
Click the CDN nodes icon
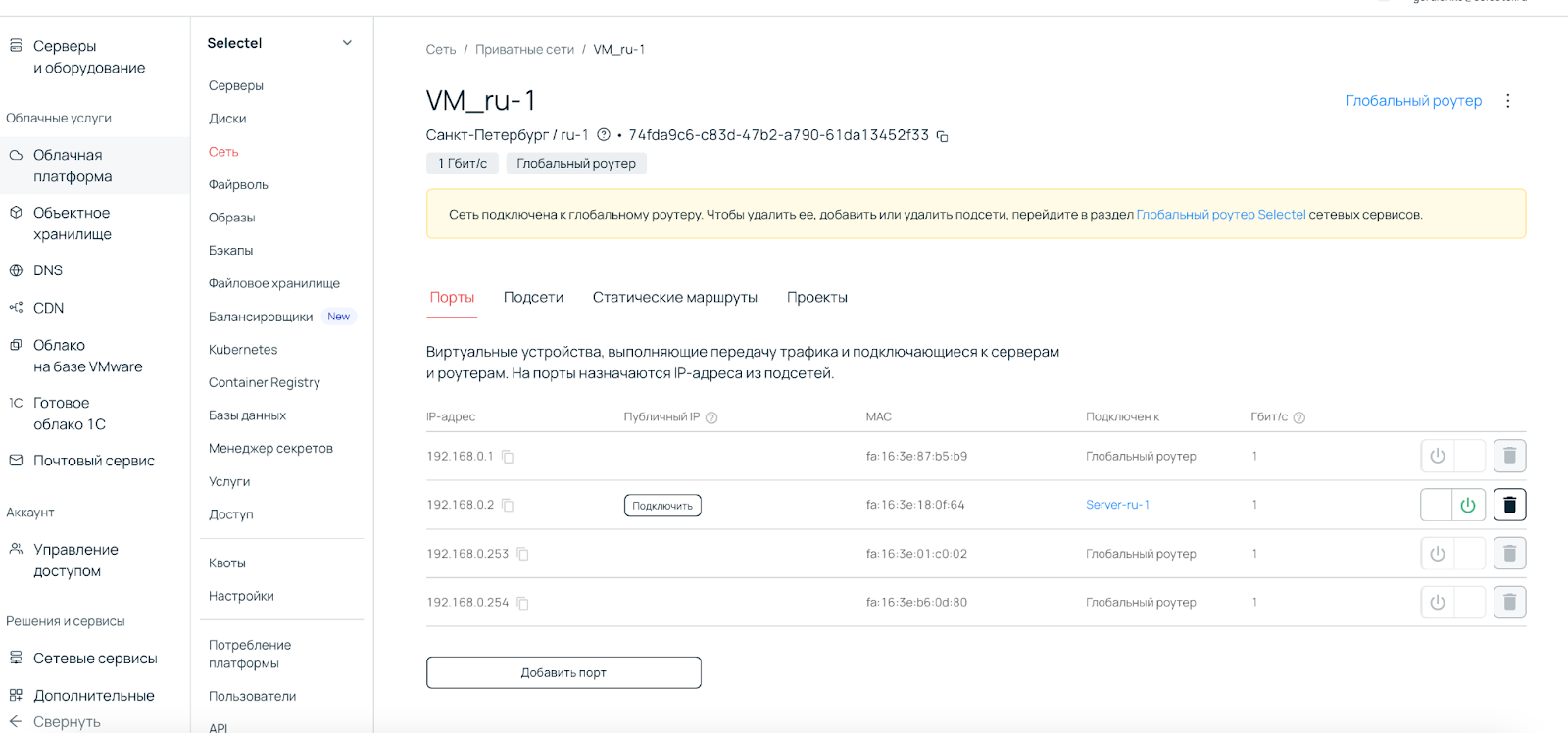coord(16,308)
